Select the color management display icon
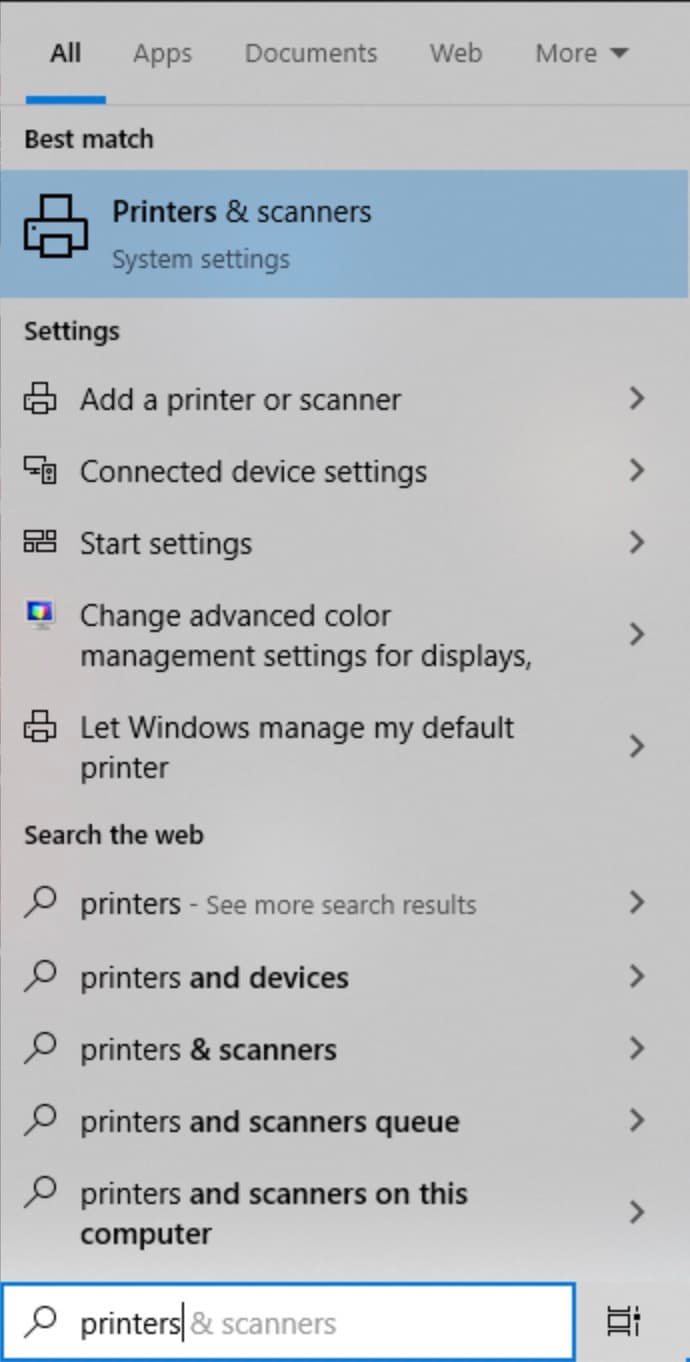Image resolution: width=690 pixels, height=1362 pixels. click(40, 614)
